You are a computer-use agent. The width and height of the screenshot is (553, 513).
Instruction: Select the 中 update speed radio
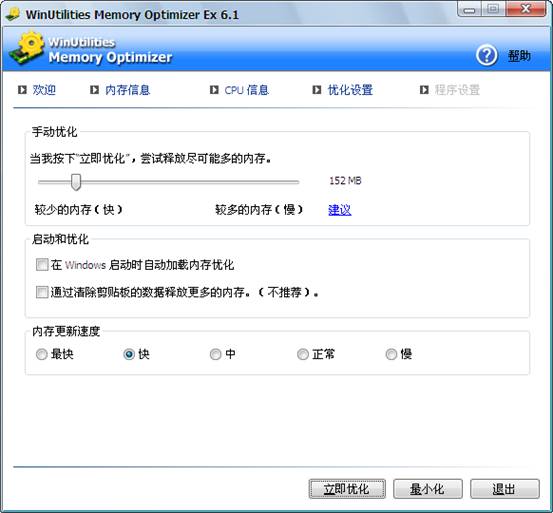click(215, 354)
